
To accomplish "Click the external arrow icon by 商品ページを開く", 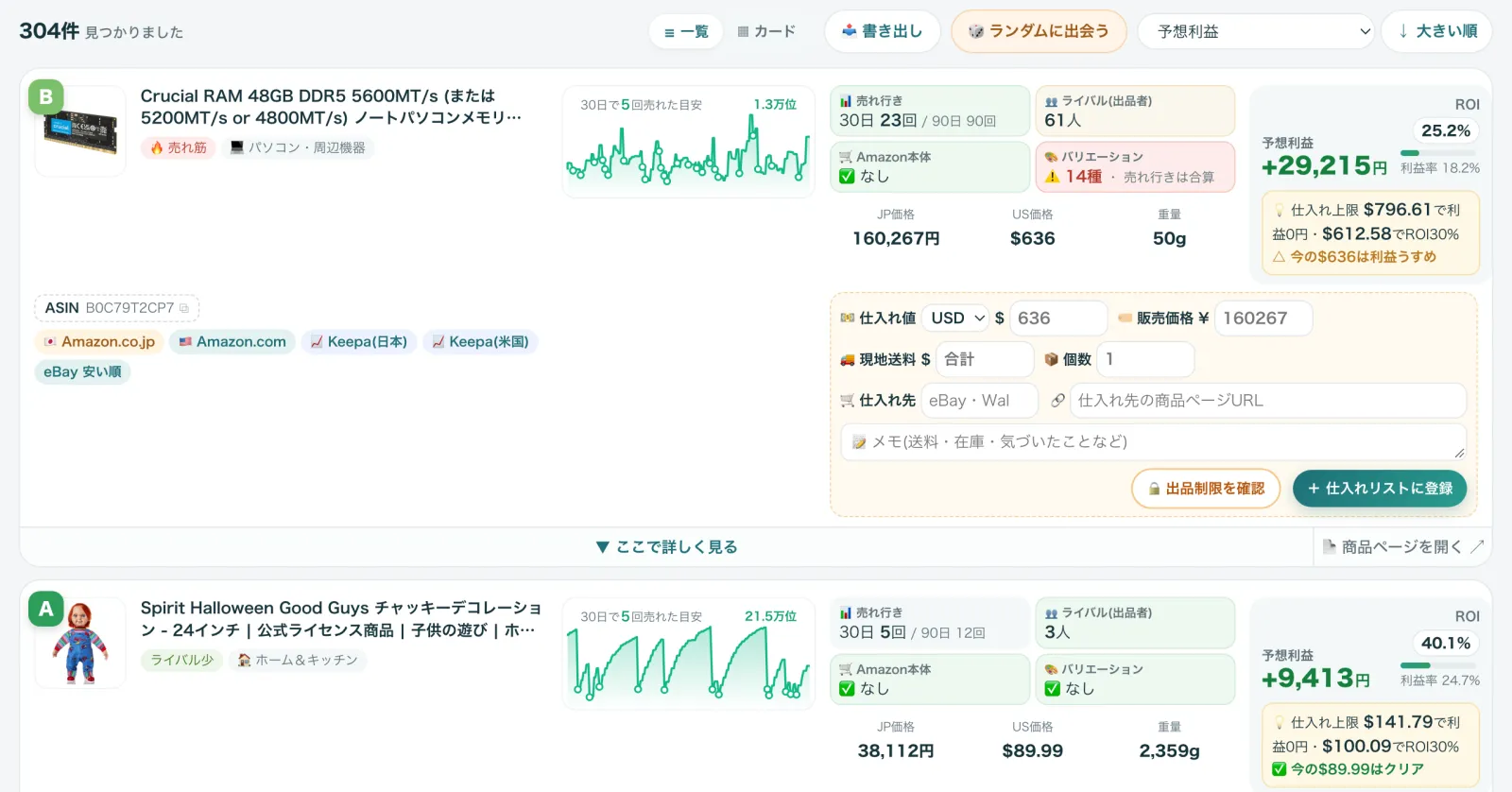I will [x=1477, y=546].
